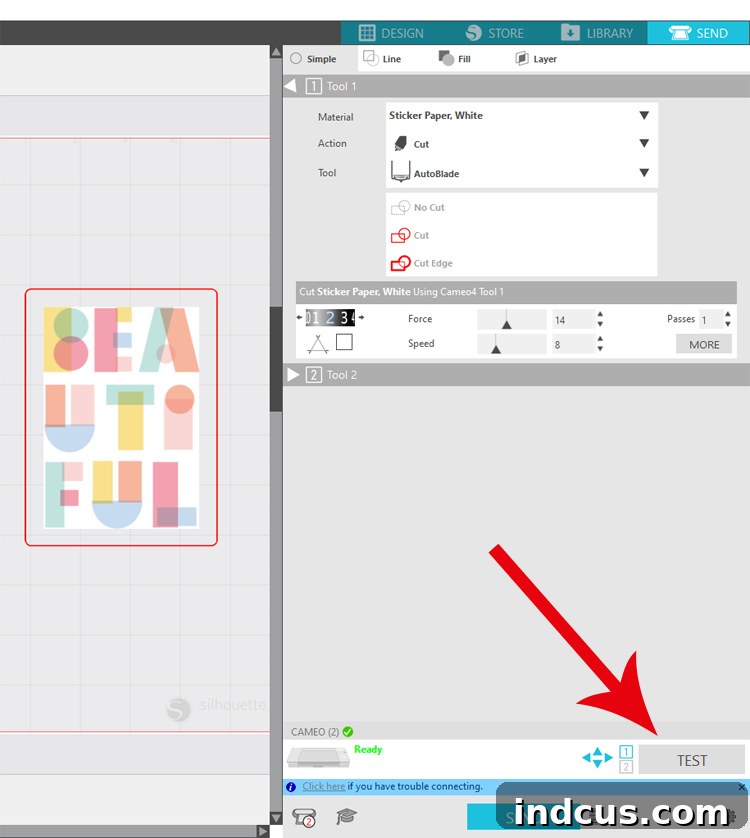Viewport: 750px width, 838px height.
Task: Click the canvas scroll up arrow
Action: click(x=276, y=52)
